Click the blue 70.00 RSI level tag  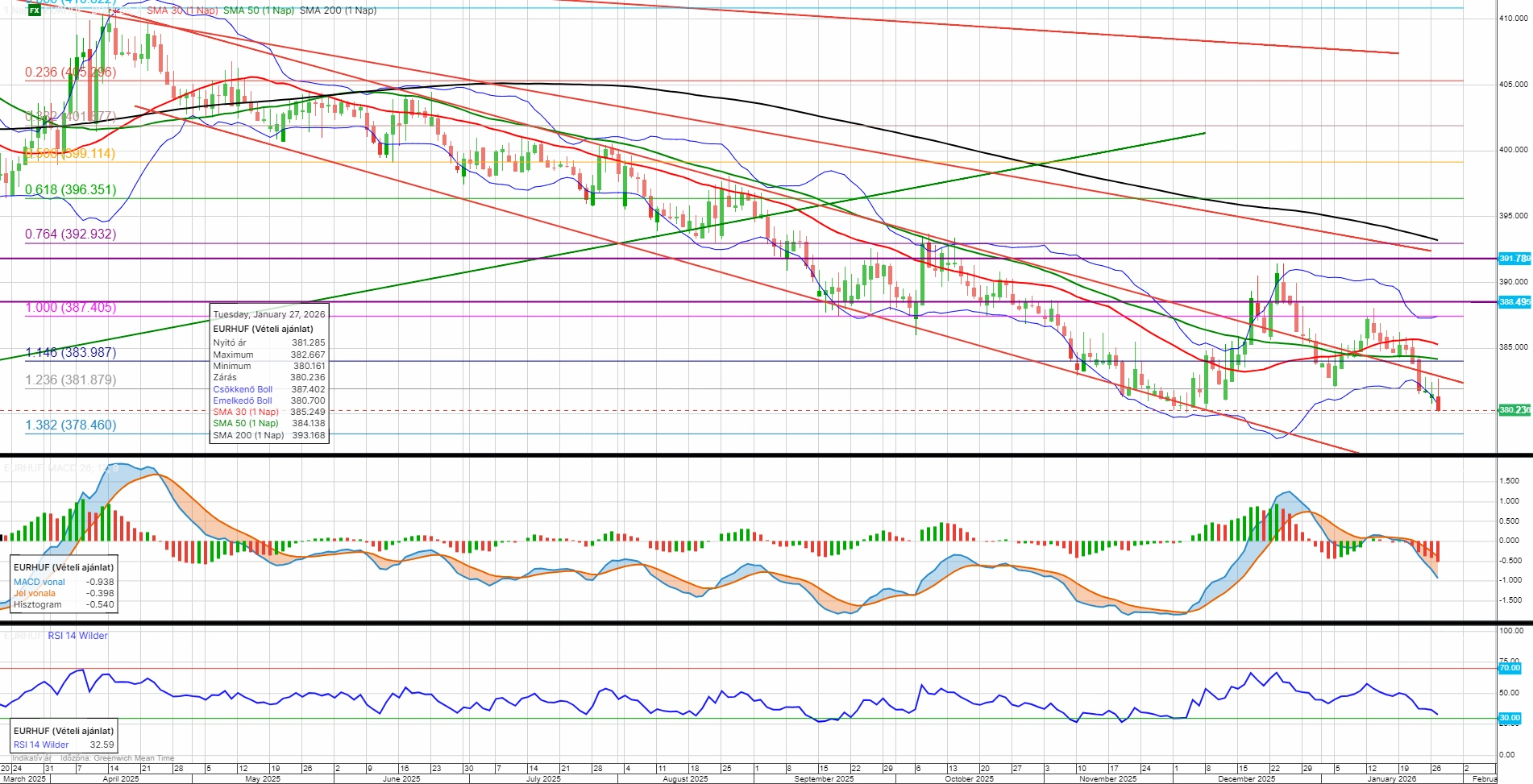pos(1509,668)
